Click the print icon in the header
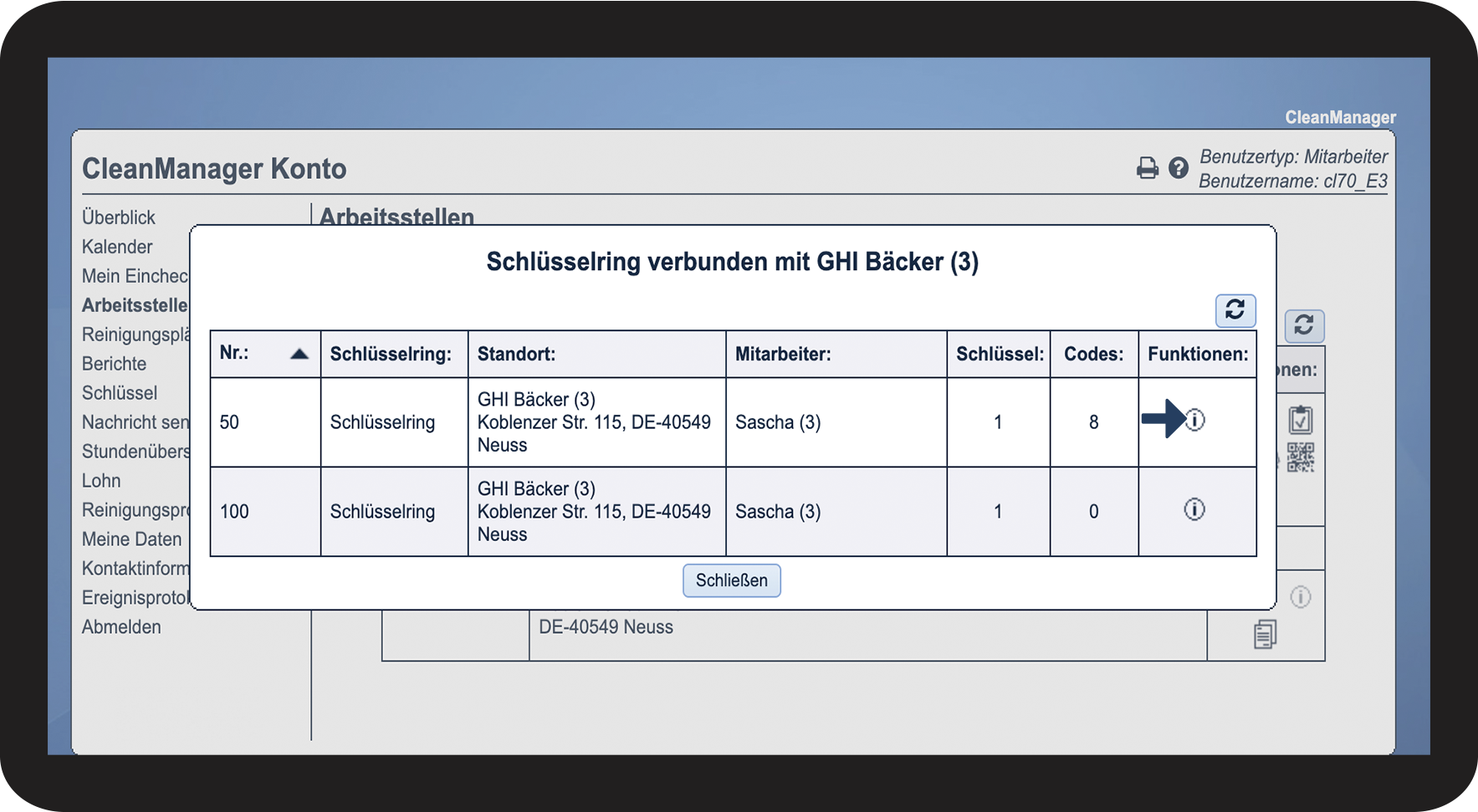This screenshot has width=1478, height=812. 1148,168
